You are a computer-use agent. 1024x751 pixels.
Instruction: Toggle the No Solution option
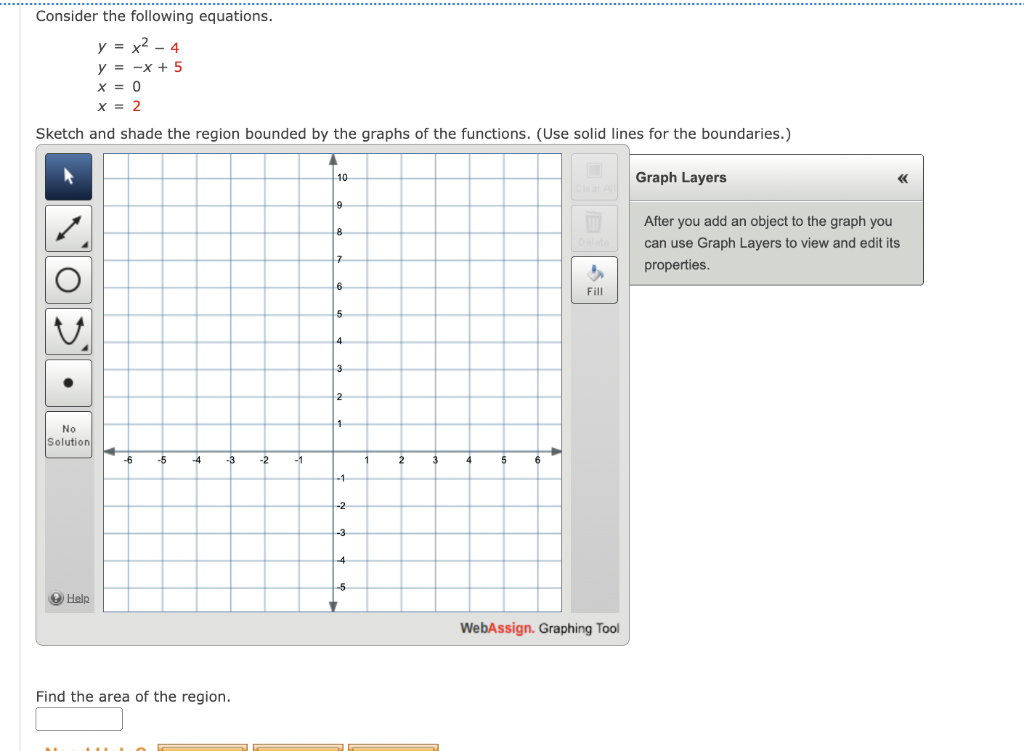point(68,435)
